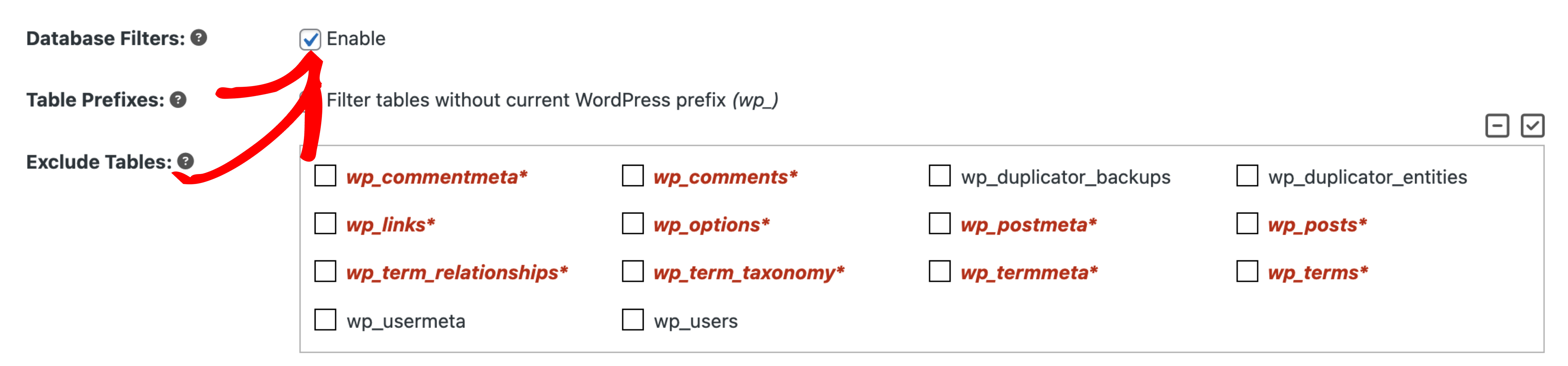Open Database Filters help tooltip icon
Viewport: 1568px width, 366px height.
coord(198,38)
